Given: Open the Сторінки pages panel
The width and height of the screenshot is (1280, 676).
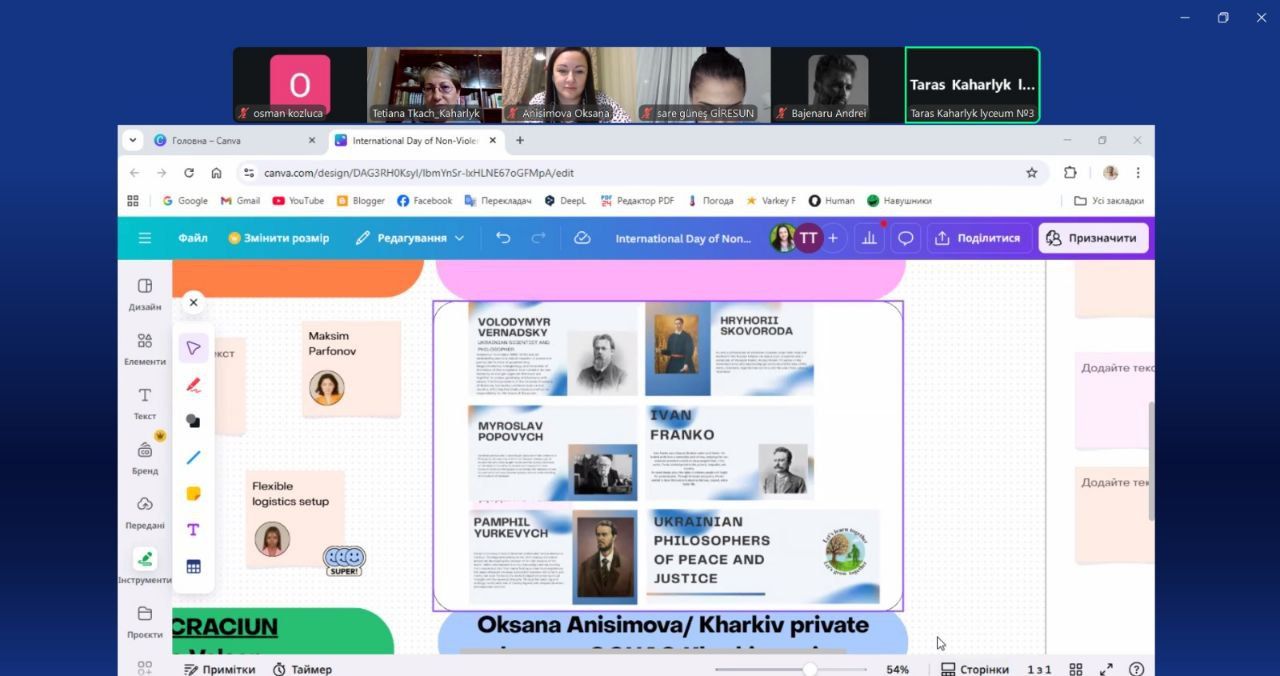Looking at the screenshot, I should point(974,669).
